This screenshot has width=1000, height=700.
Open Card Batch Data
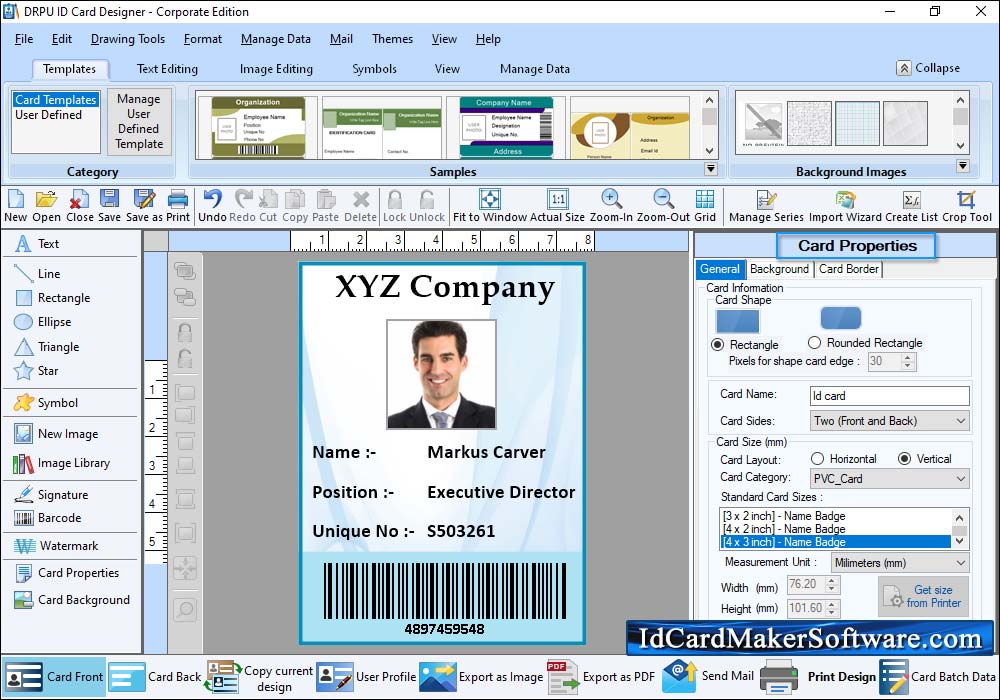(938, 677)
